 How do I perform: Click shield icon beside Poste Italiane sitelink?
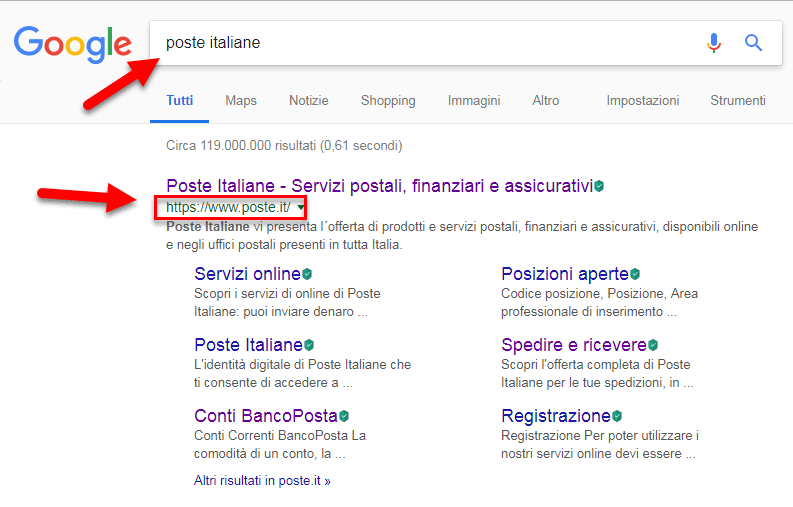309,345
